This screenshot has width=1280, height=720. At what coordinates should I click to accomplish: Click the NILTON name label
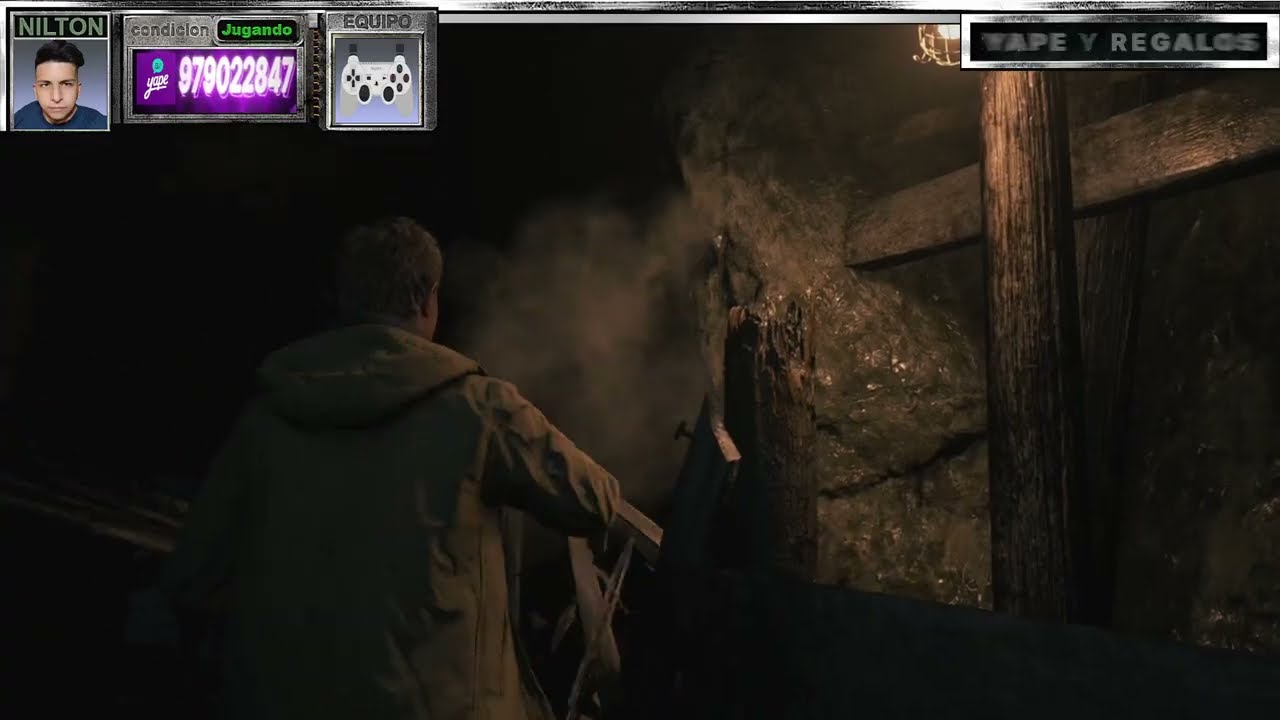[x=60, y=26]
